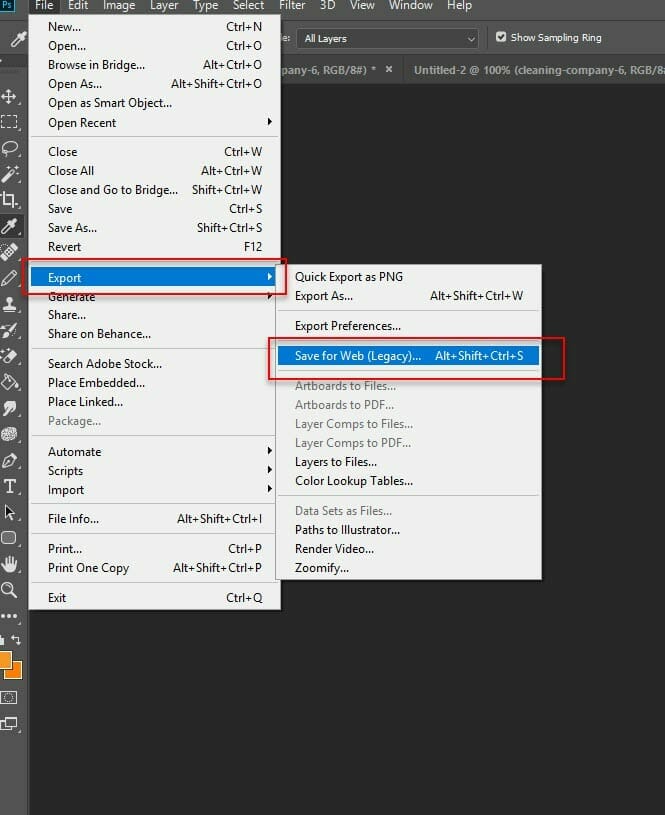Screen dimensions: 665x815
Task: Select the History Brush tool
Action: tap(9, 330)
